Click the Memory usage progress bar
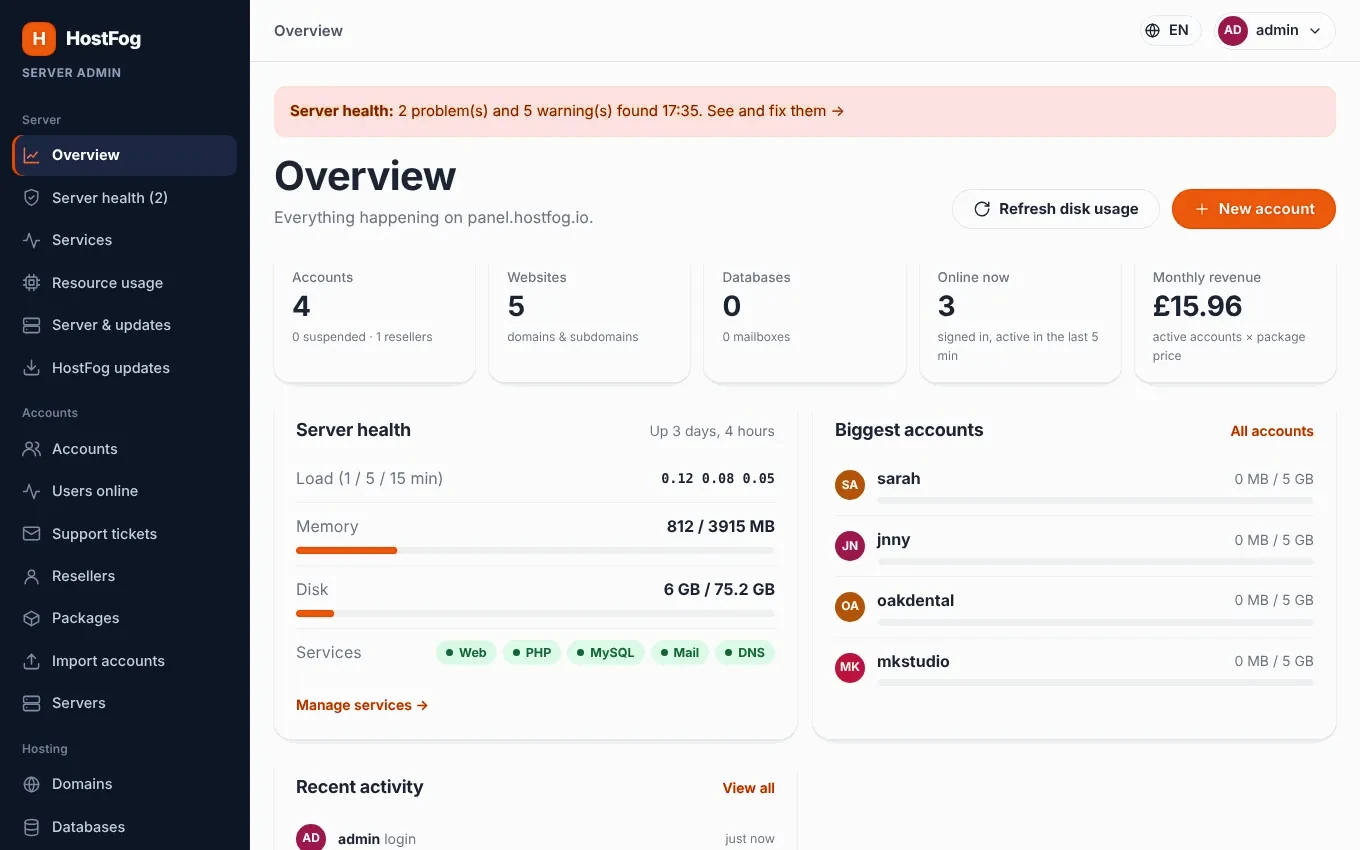 (x=535, y=550)
